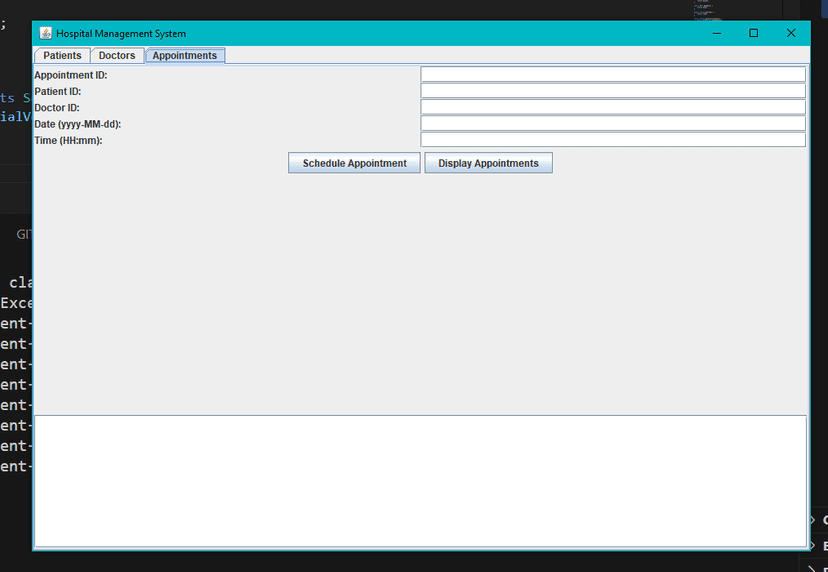The height and width of the screenshot is (572, 828).
Task: Minimize the Hospital Management System window
Action: click(717, 33)
